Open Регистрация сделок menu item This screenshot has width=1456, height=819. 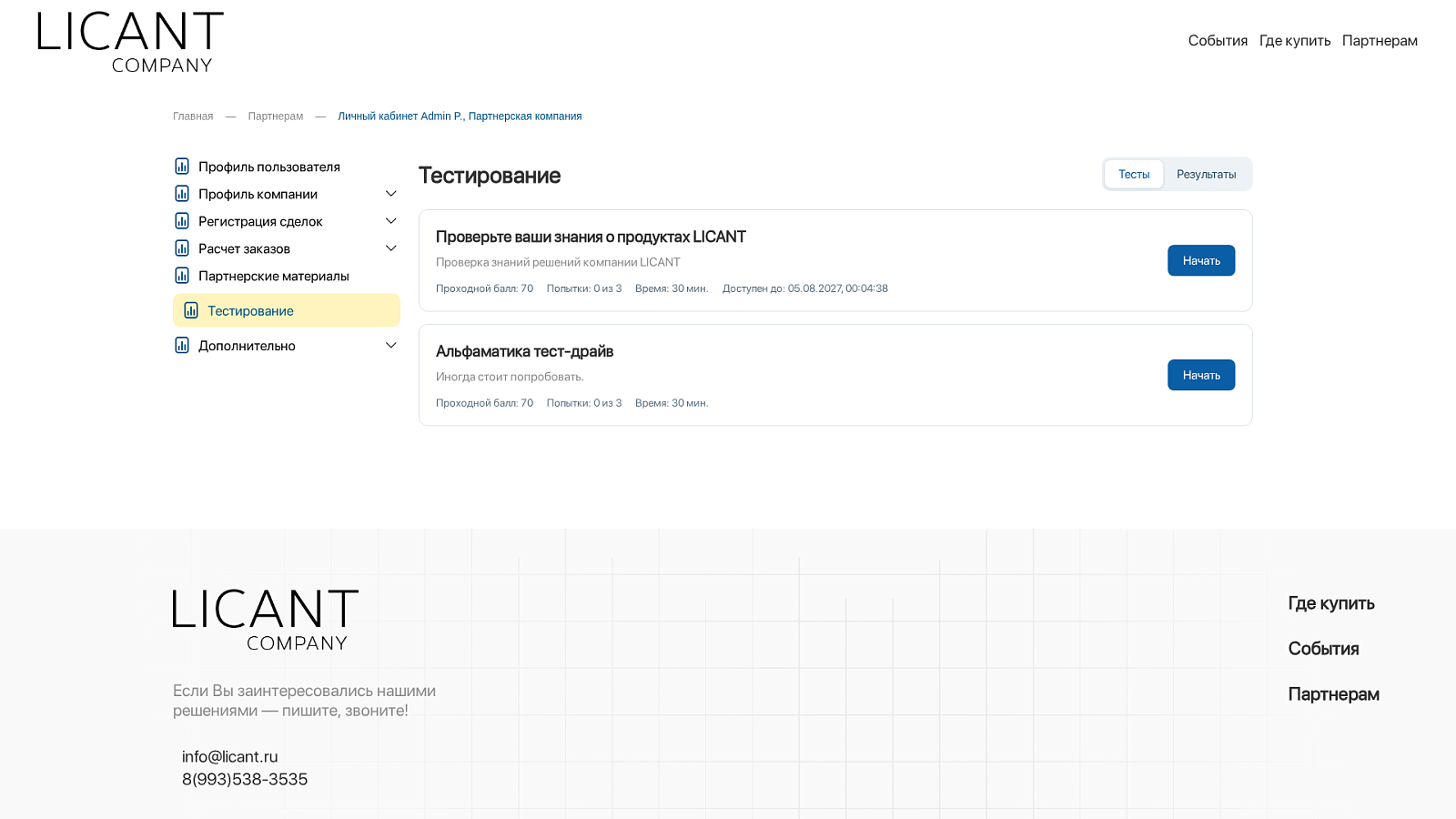pos(260,221)
